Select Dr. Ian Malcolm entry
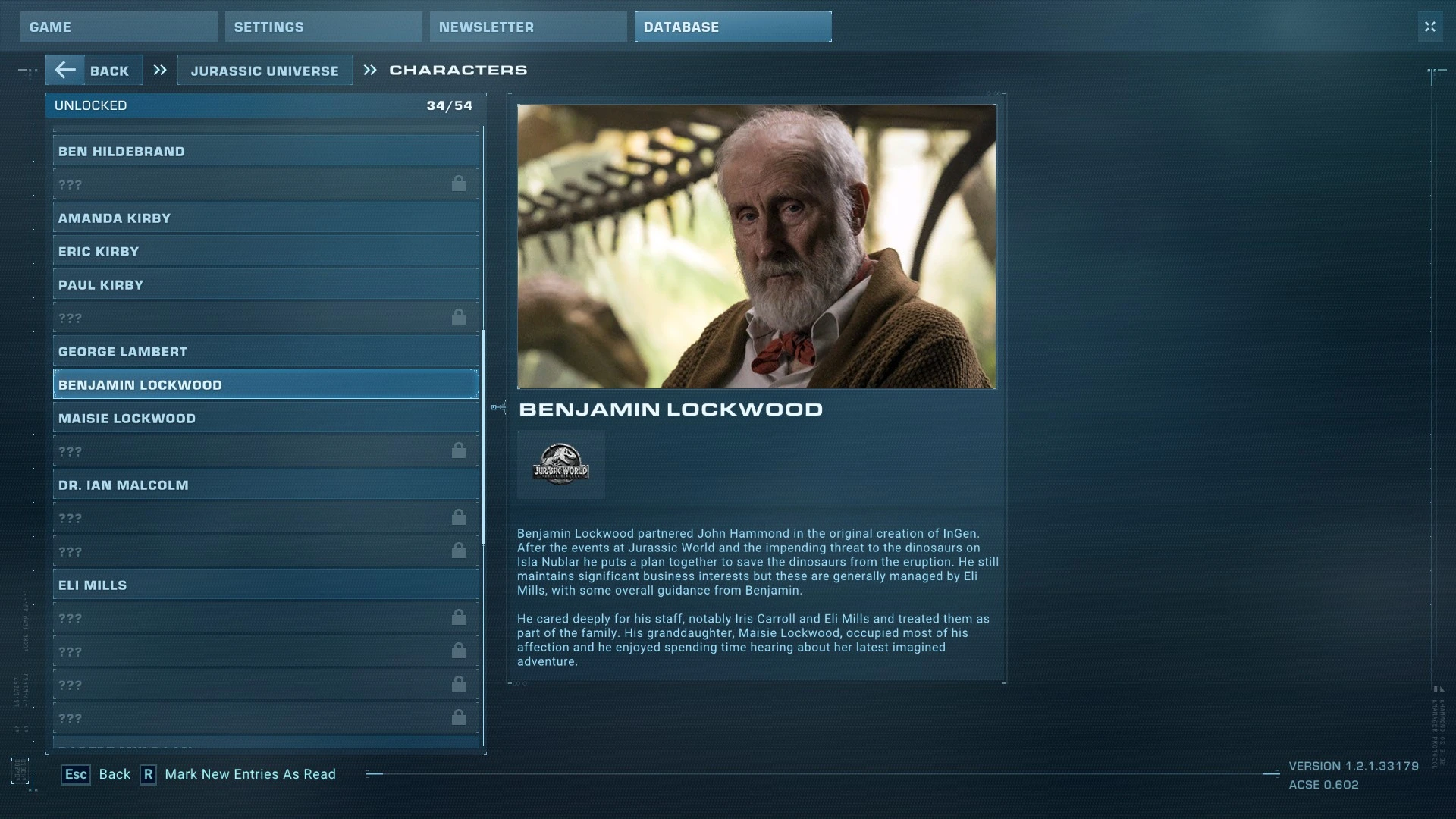 pos(266,485)
